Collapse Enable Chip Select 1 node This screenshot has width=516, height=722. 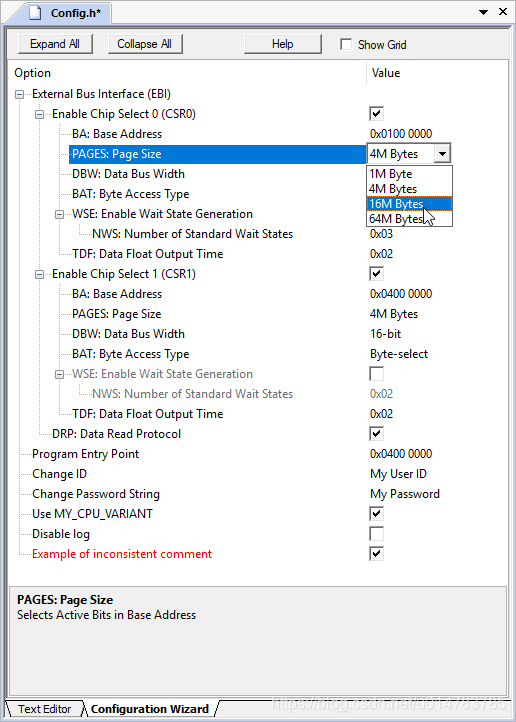coord(40,274)
